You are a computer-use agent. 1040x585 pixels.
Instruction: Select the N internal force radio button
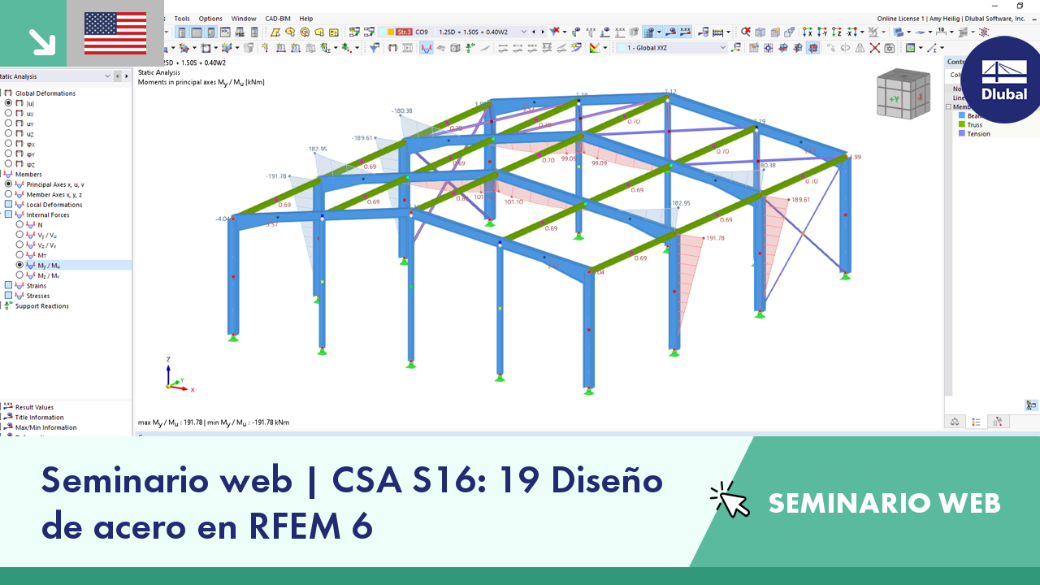click(x=19, y=225)
